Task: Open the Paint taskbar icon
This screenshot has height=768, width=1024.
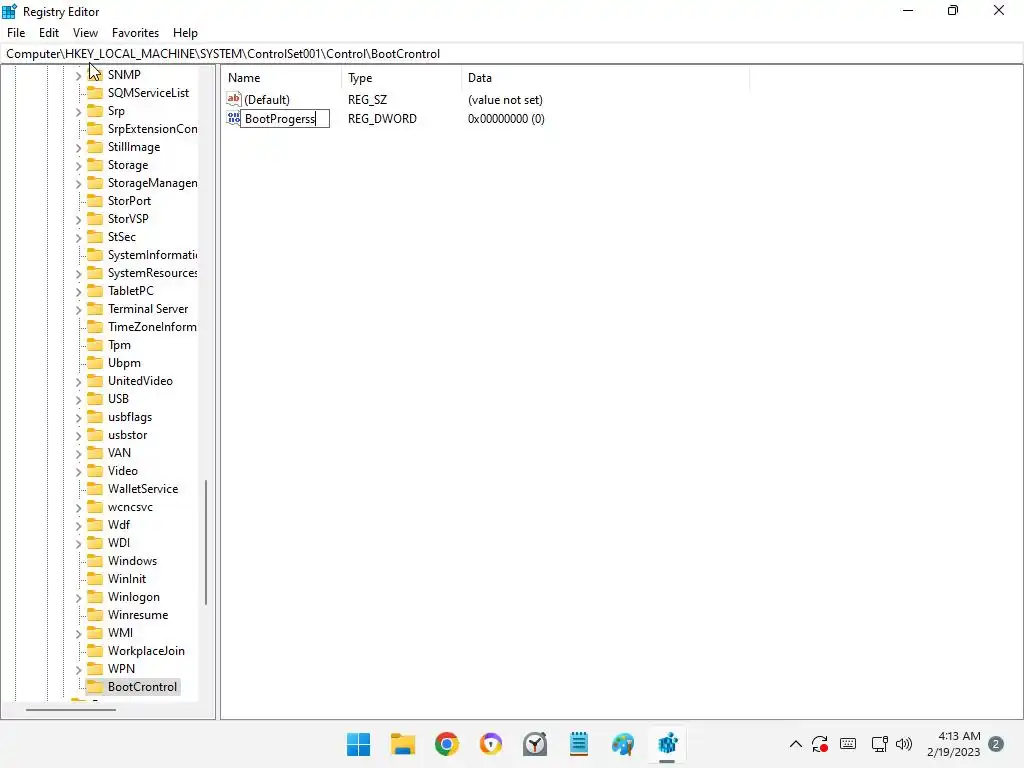Action: pyautogui.click(x=623, y=744)
